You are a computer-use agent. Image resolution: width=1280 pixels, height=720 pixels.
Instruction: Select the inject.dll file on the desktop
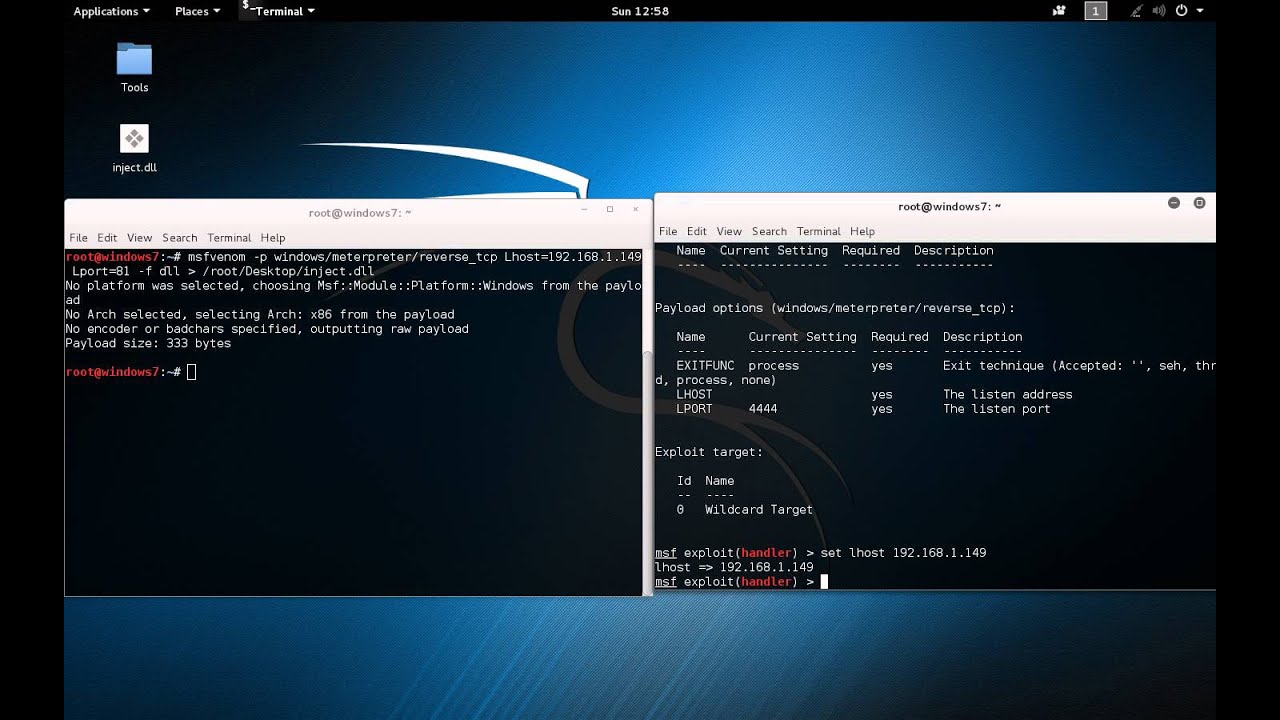(134, 148)
